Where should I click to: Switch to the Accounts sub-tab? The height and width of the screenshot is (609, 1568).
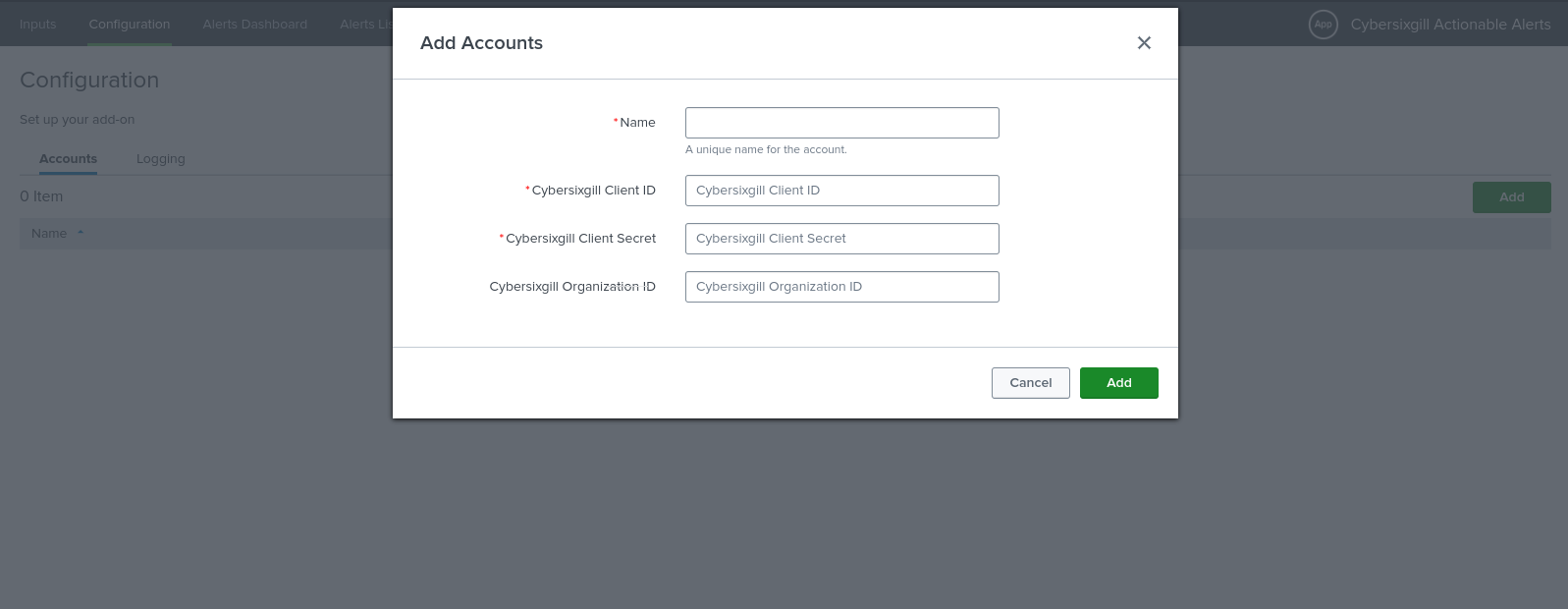pos(68,159)
